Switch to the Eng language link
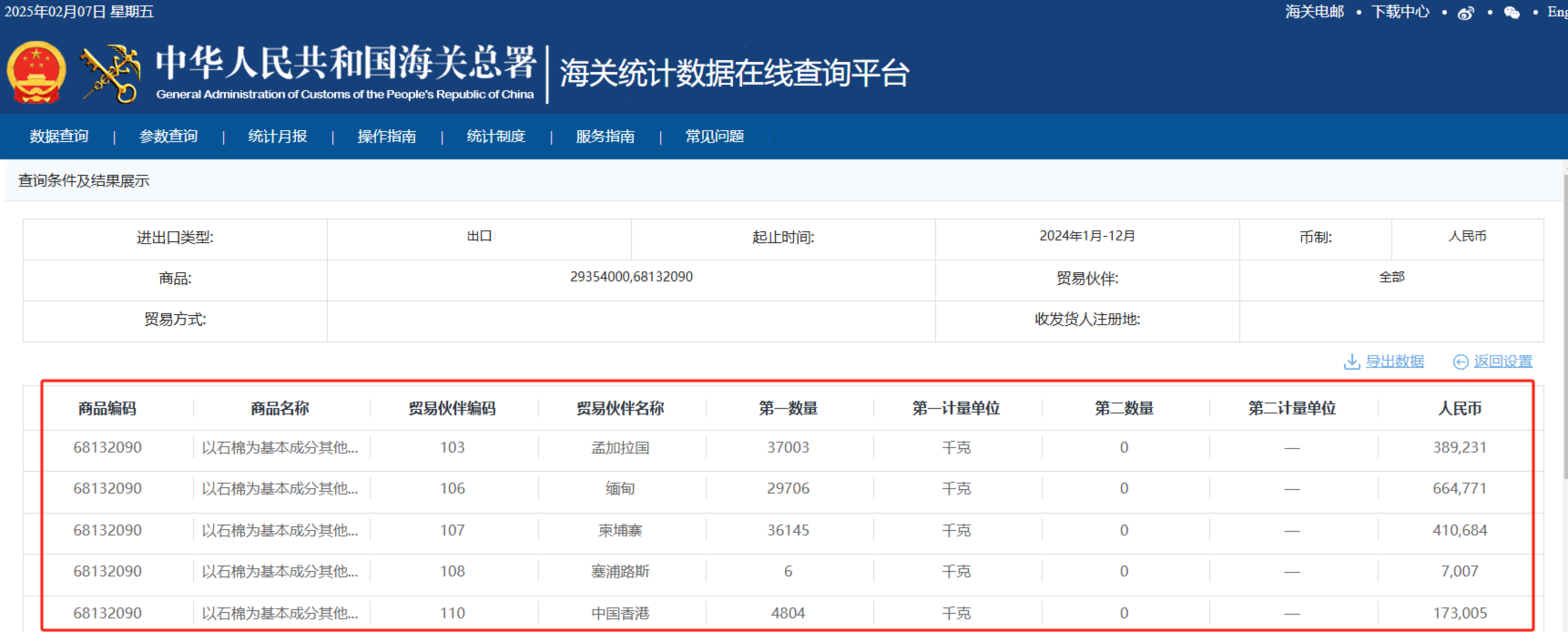1568x632 pixels. [1557, 12]
